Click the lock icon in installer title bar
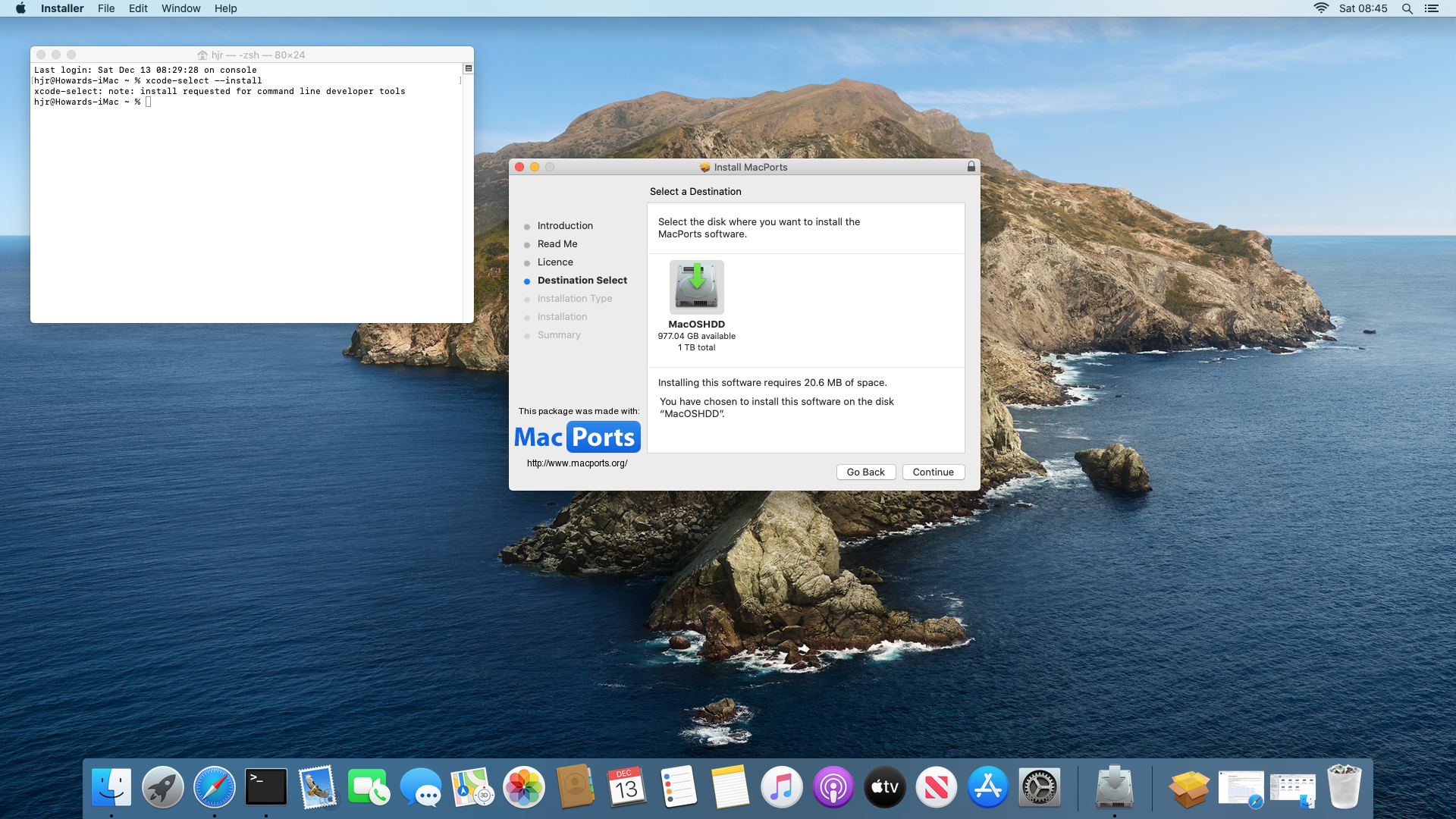Screen dimensions: 1456x819 click(x=971, y=167)
